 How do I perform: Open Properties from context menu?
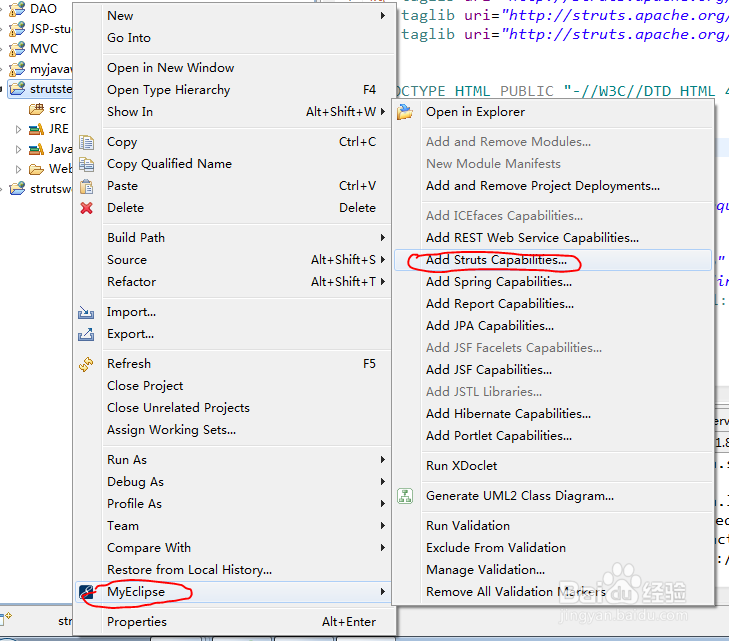pos(234,622)
